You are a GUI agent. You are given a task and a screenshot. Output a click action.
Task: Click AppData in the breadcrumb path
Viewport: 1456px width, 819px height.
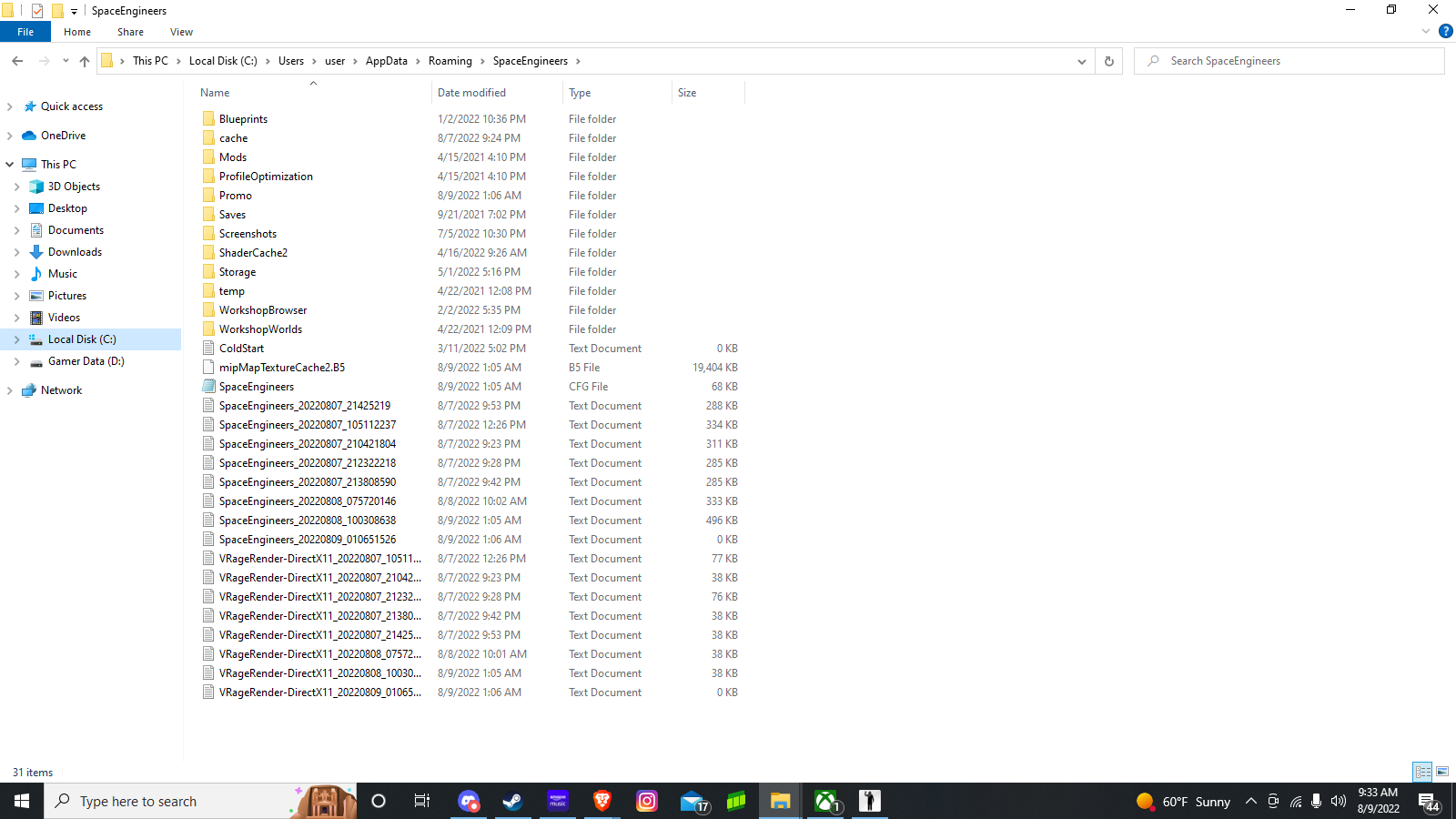pyautogui.click(x=386, y=61)
